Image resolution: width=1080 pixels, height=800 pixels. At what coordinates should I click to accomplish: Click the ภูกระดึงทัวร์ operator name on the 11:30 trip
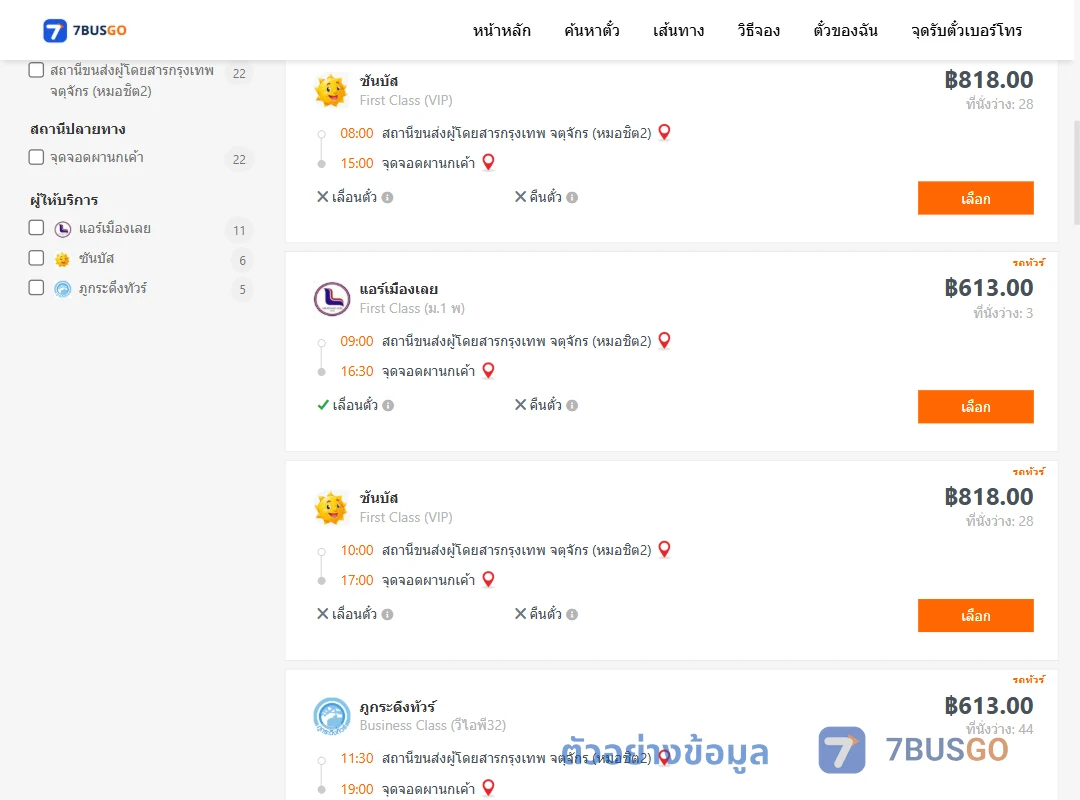tap(397, 706)
